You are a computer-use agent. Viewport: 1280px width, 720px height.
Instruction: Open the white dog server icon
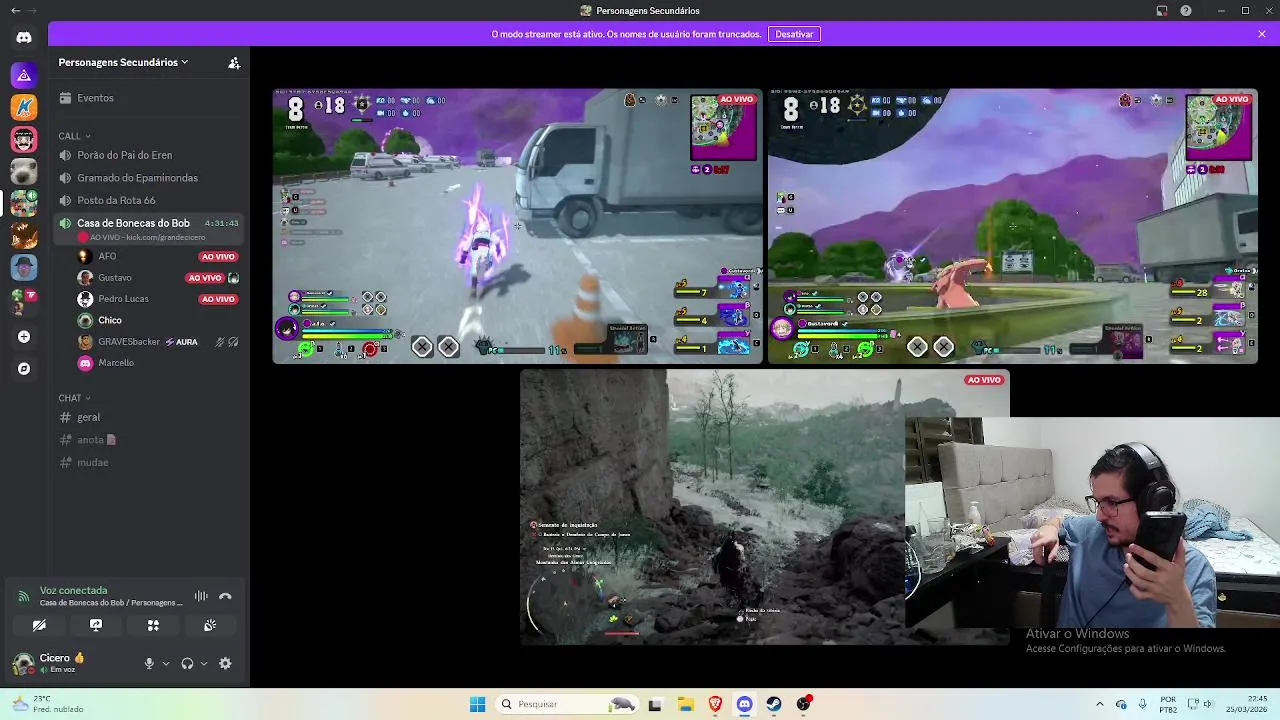click(24, 171)
